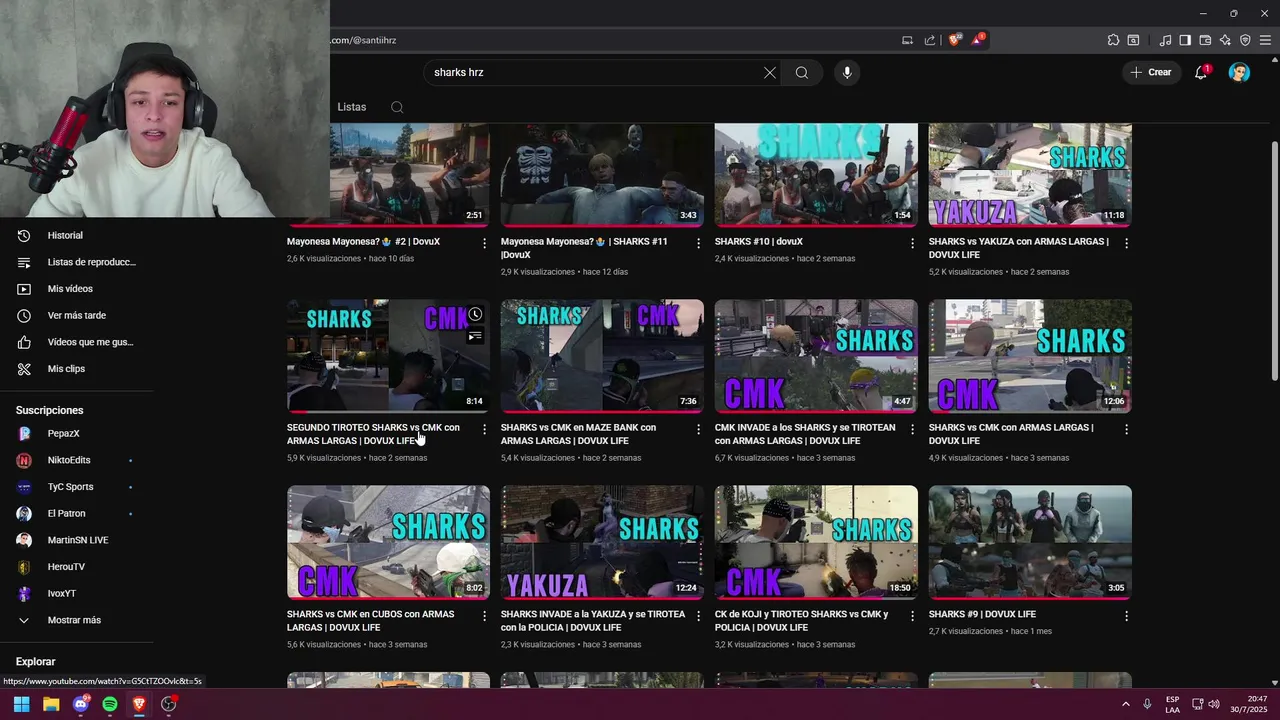The image size is (1280, 720).
Task: Click the watch later clock overlay on SEGUNDO TIROTEO thumbnail
Action: point(475,314)
